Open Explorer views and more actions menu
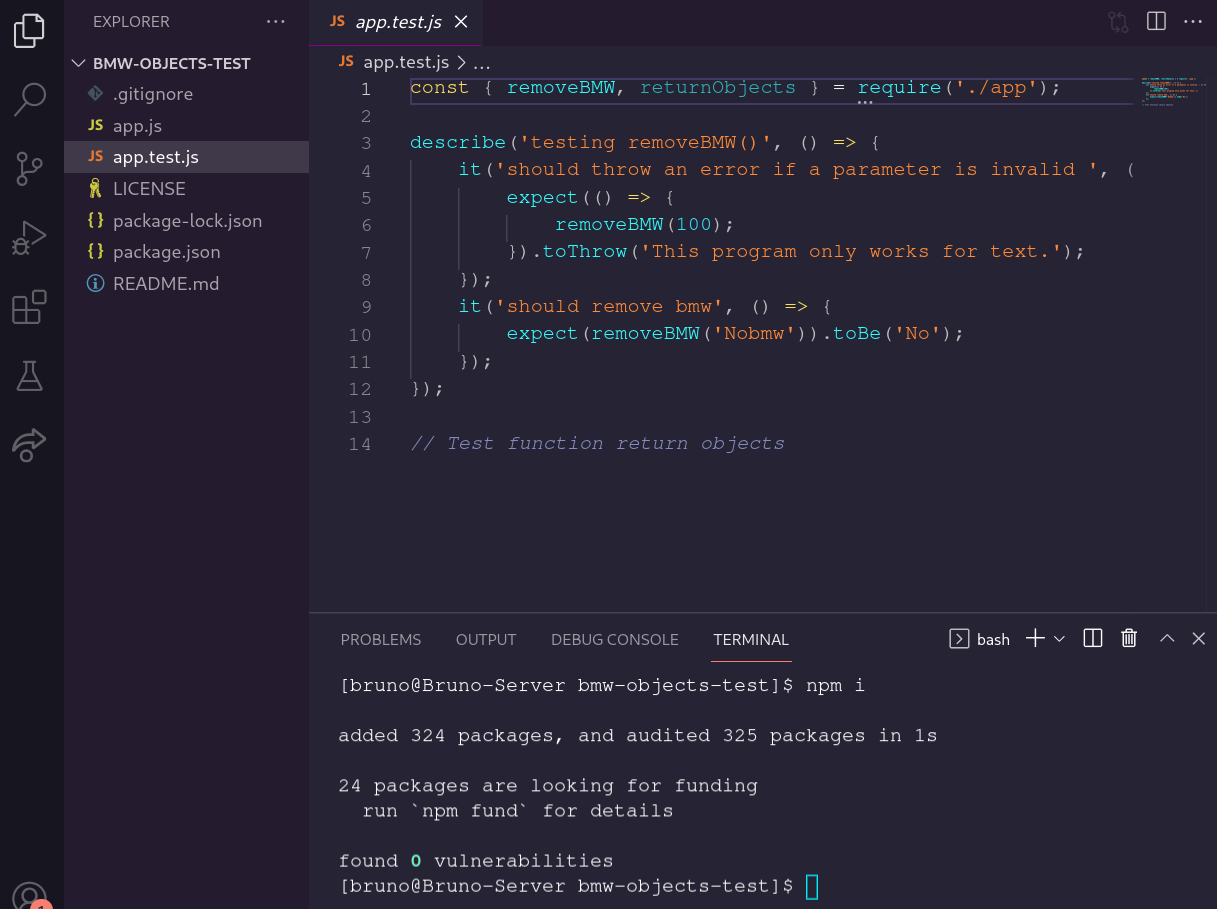This screenshot has height=909, width=1217. click(x=275, y=21)
